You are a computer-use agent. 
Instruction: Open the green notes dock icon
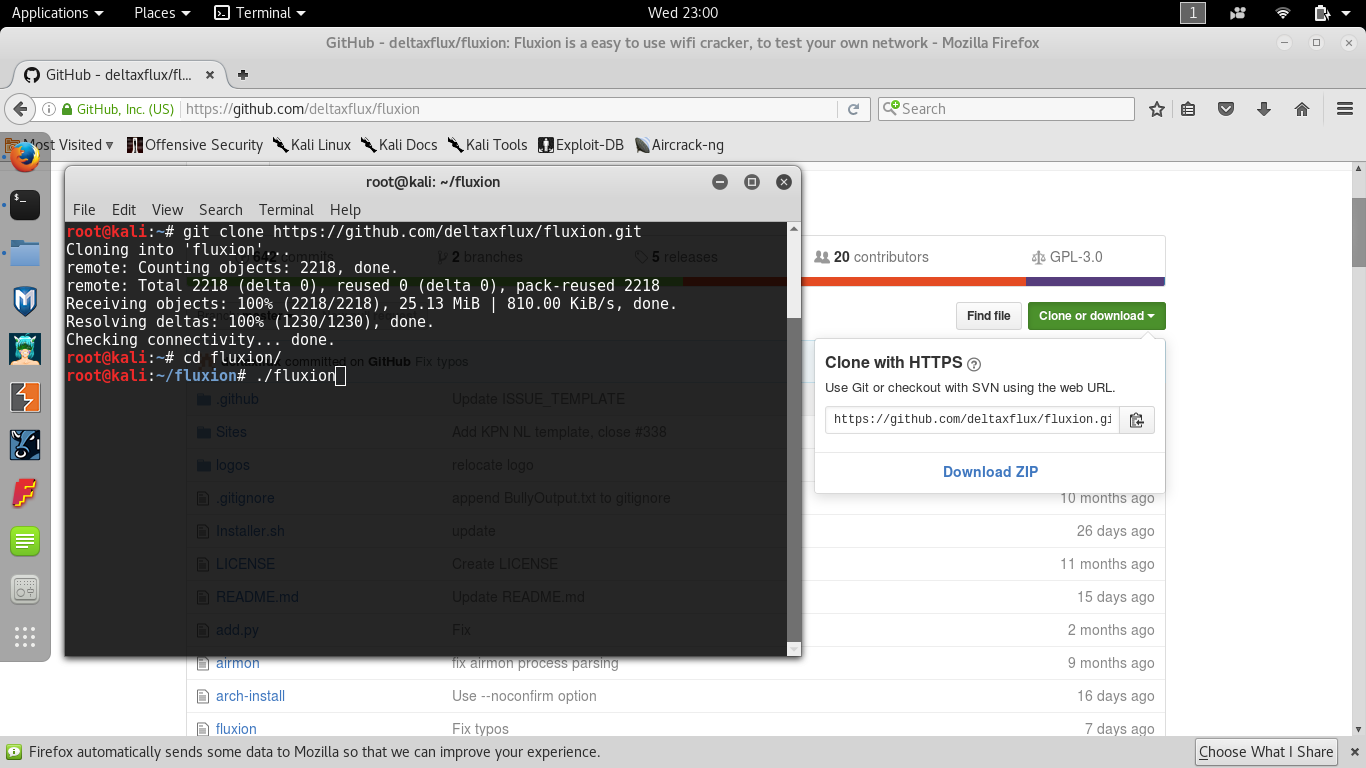point(25,541)
